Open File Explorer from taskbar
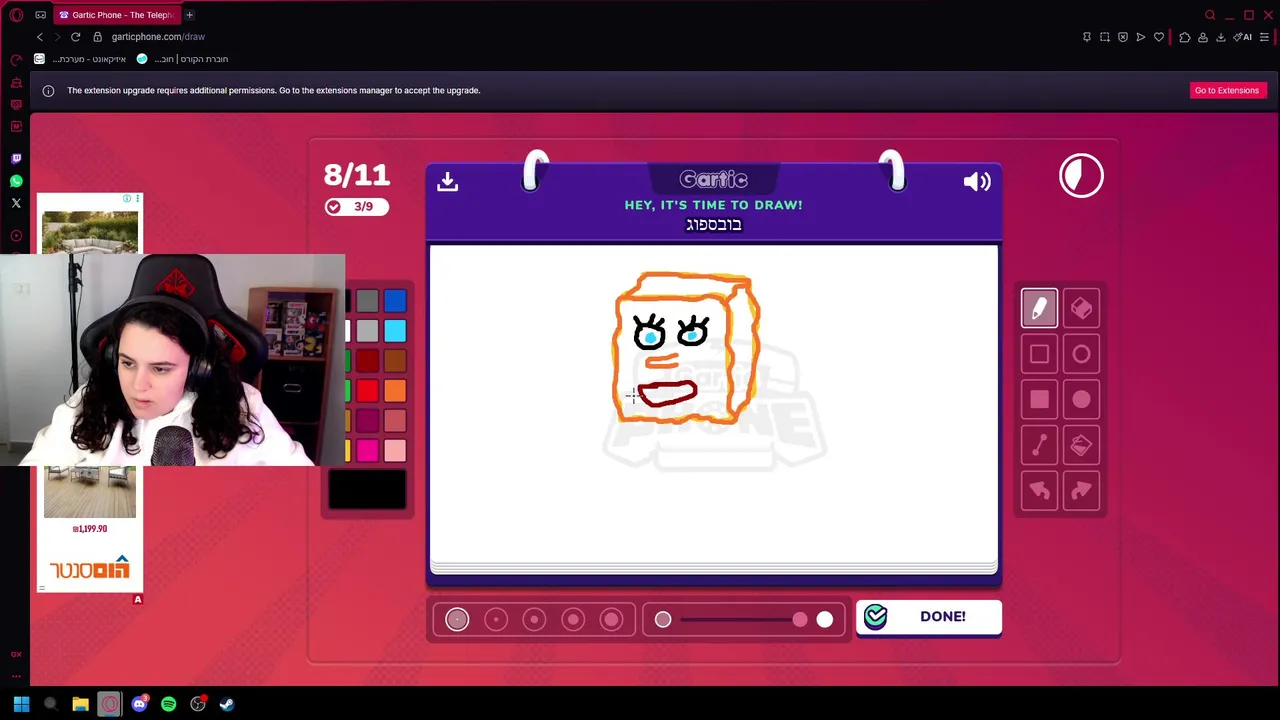1280x720 pixels. click(80, 704)
